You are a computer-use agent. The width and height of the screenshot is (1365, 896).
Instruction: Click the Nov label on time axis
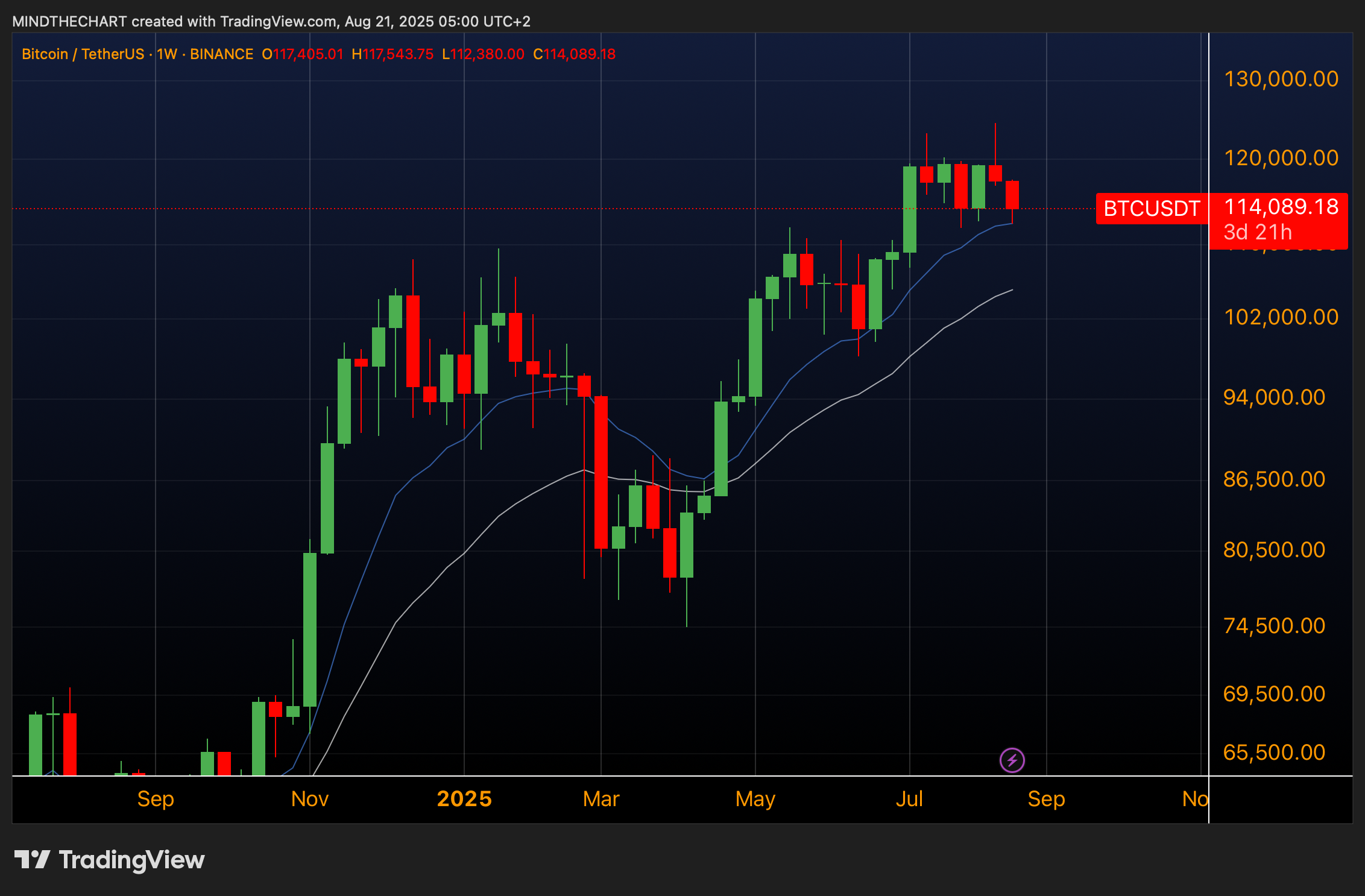(x=309, y=799)
